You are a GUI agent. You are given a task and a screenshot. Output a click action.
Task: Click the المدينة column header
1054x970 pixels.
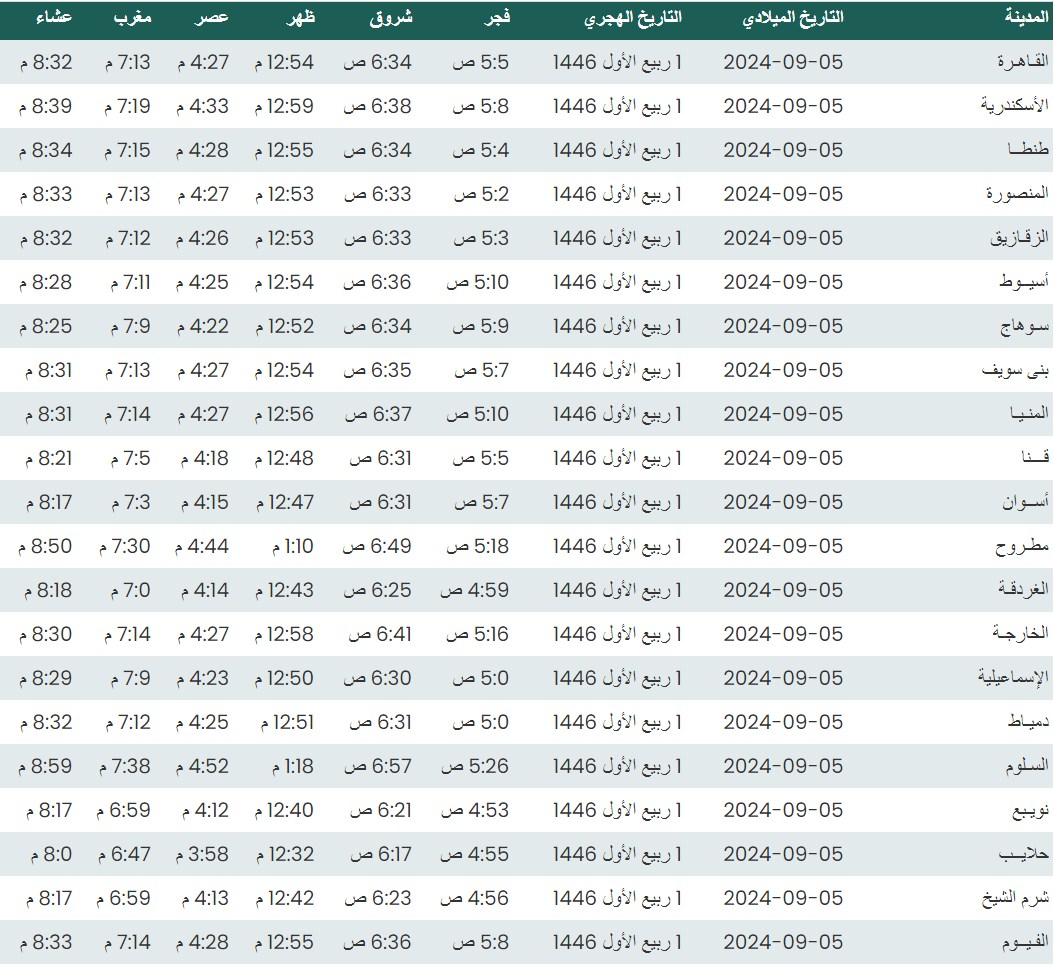point(1024,18)
